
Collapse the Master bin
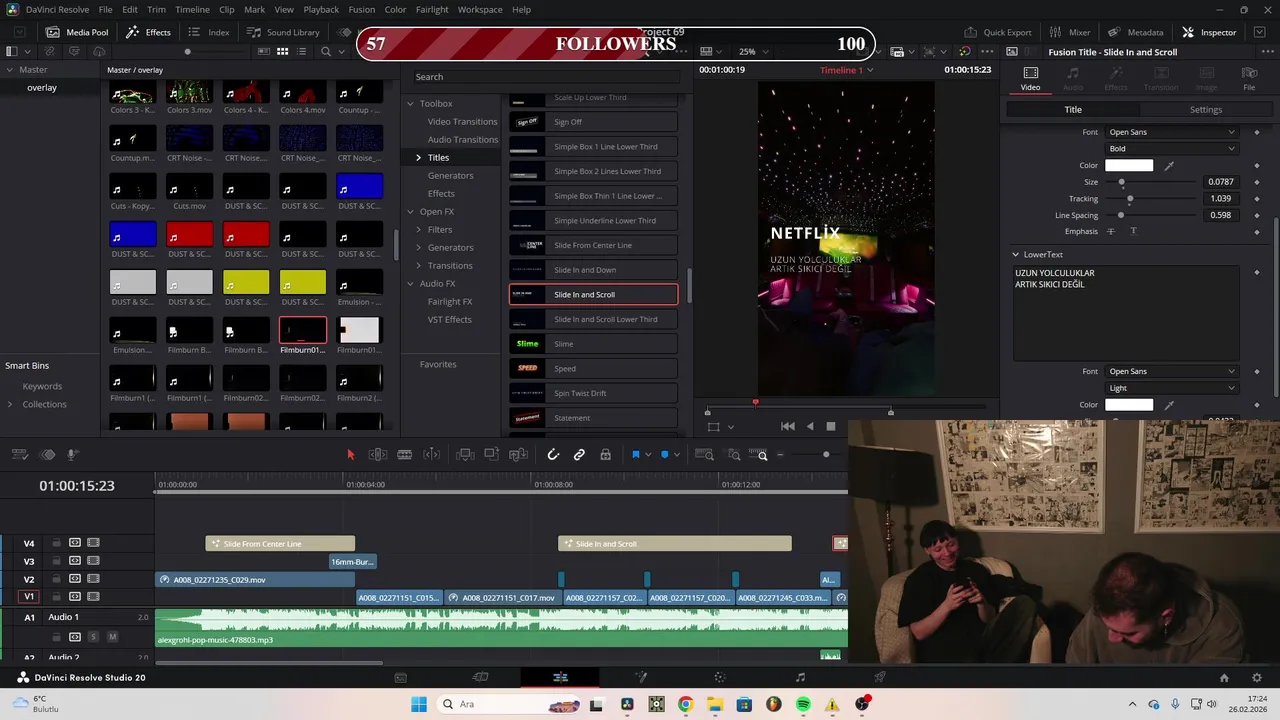click(9, 70)
